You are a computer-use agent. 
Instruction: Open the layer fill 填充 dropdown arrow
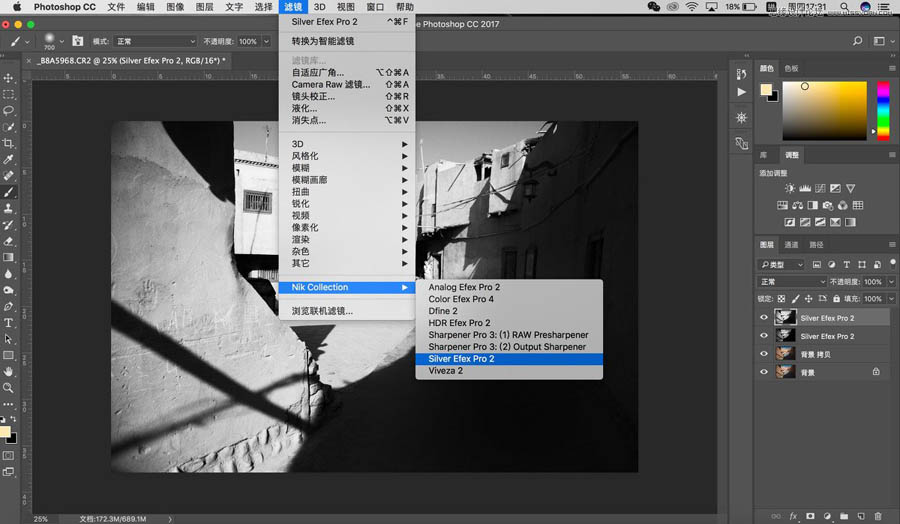tap(891, 298)
